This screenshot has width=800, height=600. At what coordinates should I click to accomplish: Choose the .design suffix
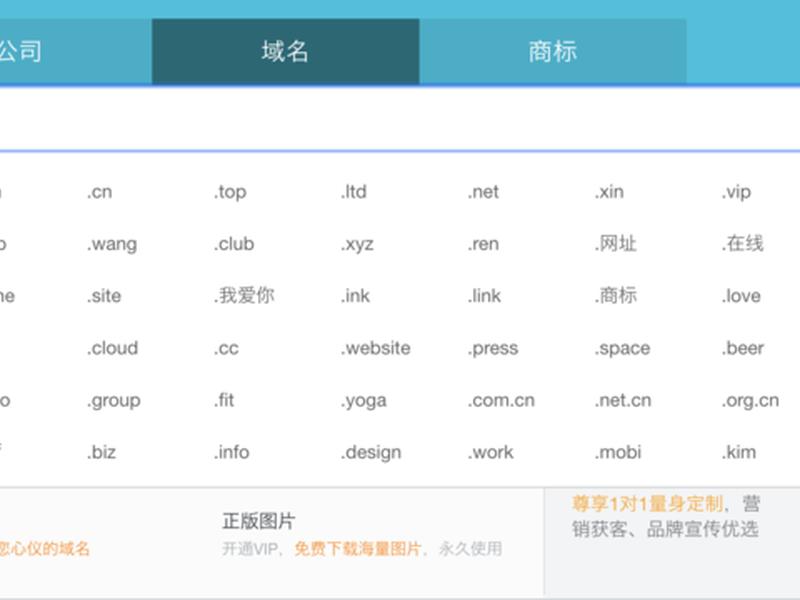[x=371, y=453]
